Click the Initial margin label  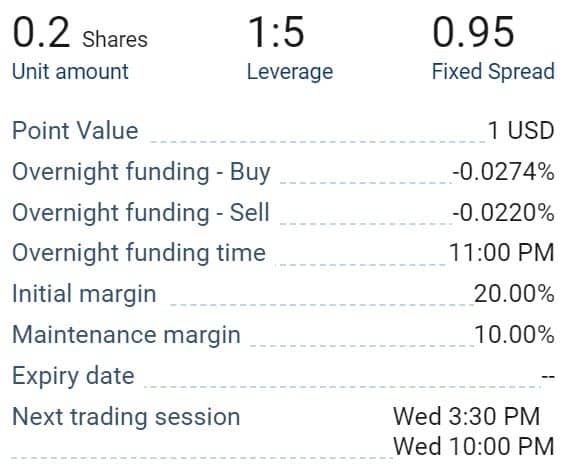click(x=84, y=295)
